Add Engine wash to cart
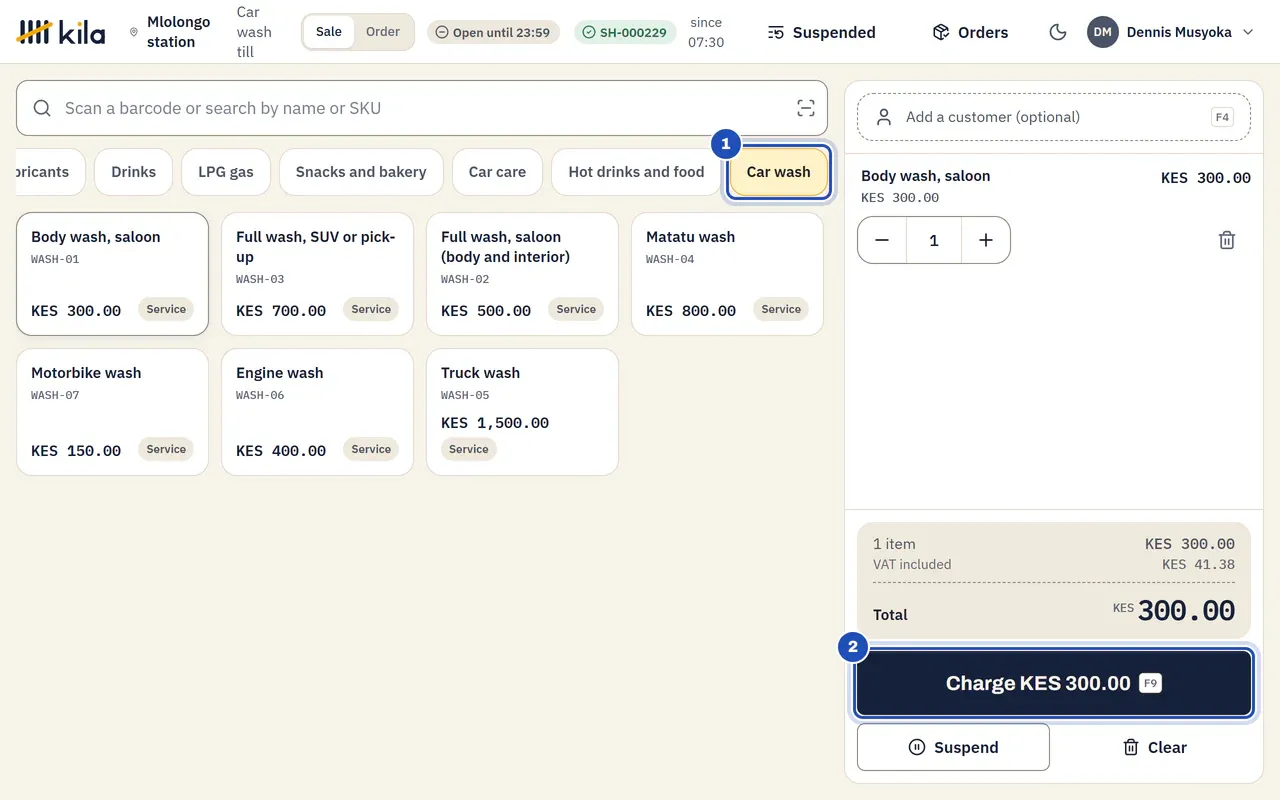1280x800 pixels. pos(317,412)
